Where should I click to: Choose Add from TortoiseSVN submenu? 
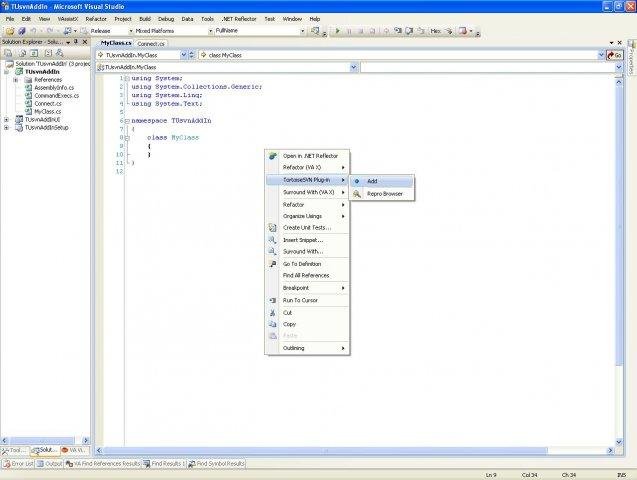(381, 181)
